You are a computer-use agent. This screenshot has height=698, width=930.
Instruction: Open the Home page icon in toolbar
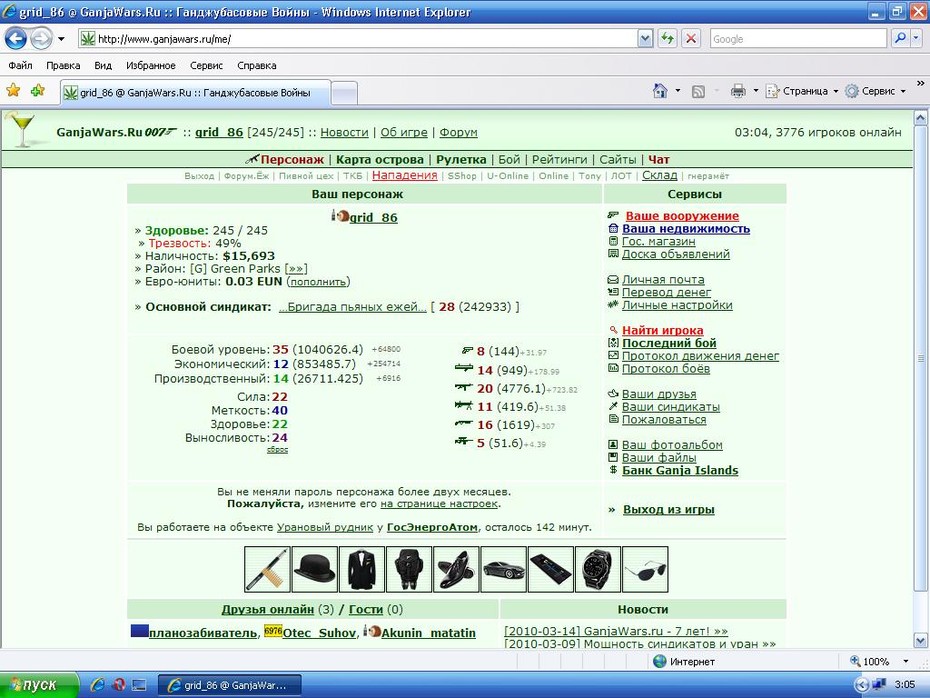pyautogui.click(x=660, y=91)
